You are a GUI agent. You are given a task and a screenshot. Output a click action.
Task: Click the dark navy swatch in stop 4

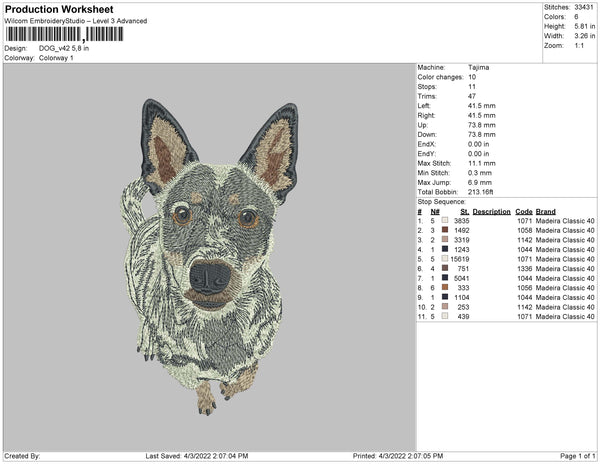445,249
